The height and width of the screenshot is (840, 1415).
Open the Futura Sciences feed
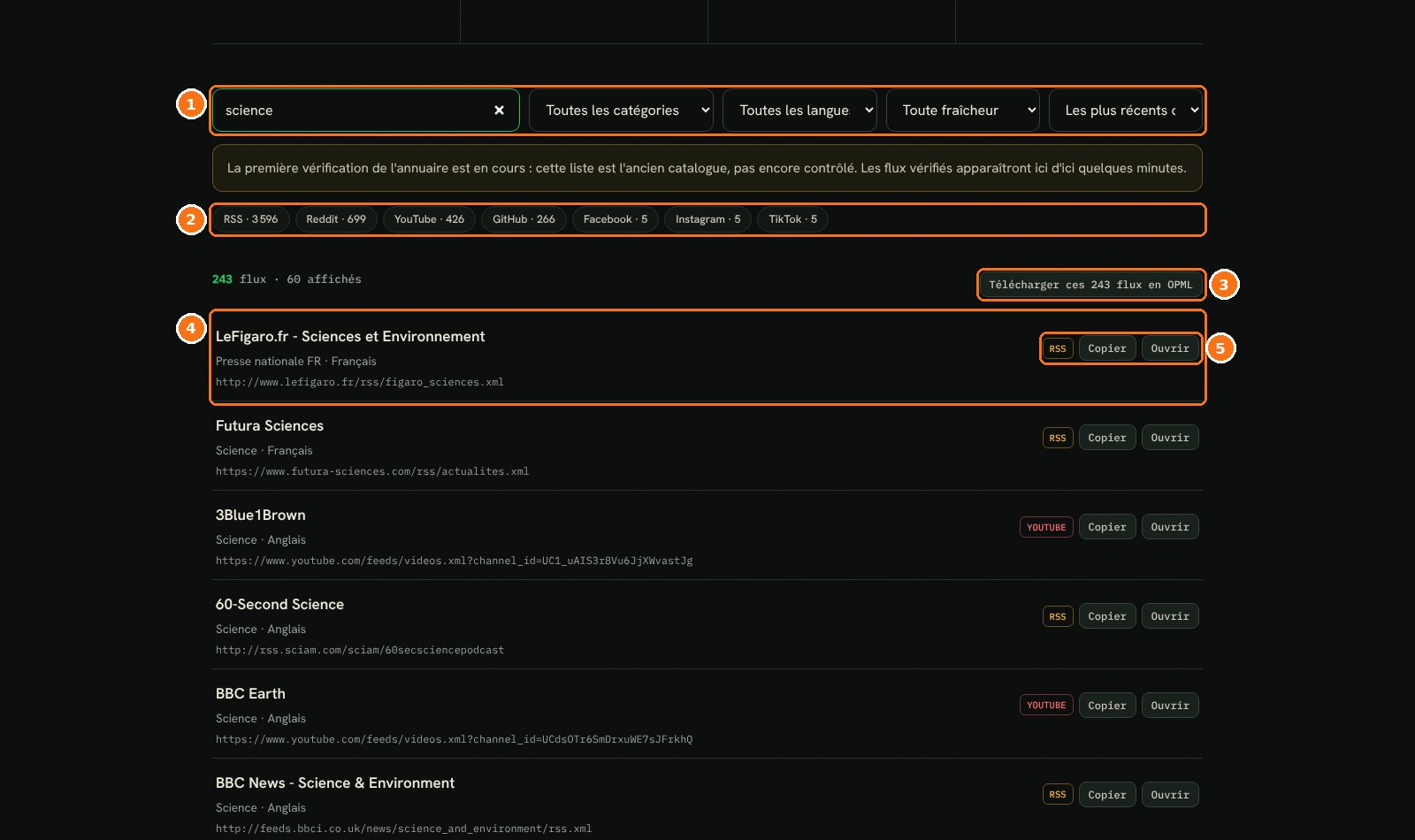1170,438
